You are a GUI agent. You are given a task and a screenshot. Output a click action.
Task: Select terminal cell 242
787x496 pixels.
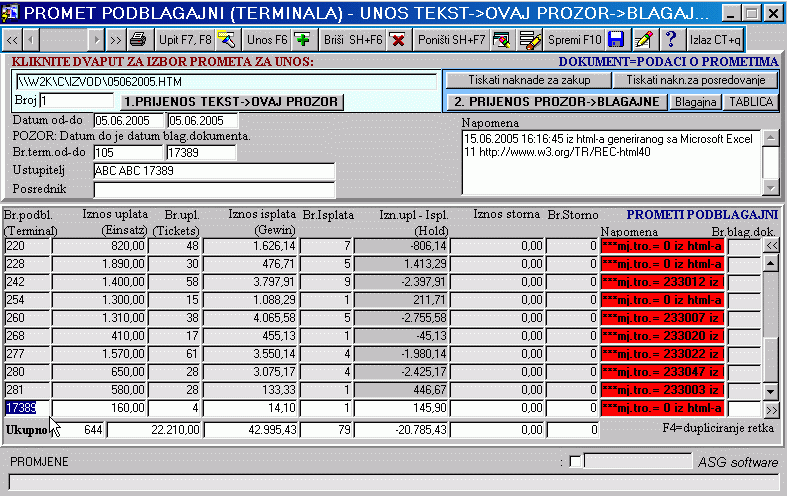pos(28,282)
